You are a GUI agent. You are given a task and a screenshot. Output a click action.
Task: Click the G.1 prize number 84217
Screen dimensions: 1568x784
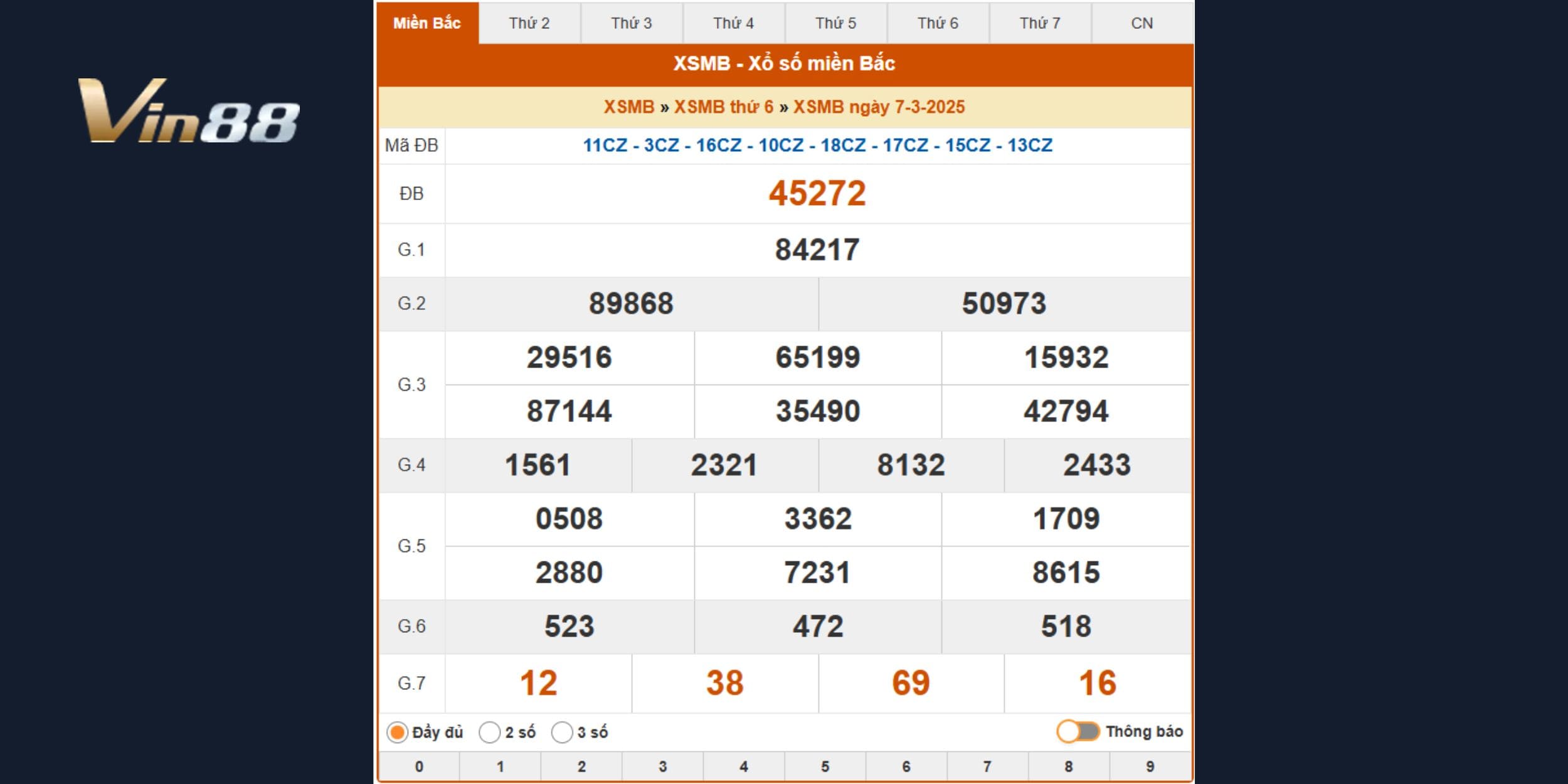[x=817, y=250]
